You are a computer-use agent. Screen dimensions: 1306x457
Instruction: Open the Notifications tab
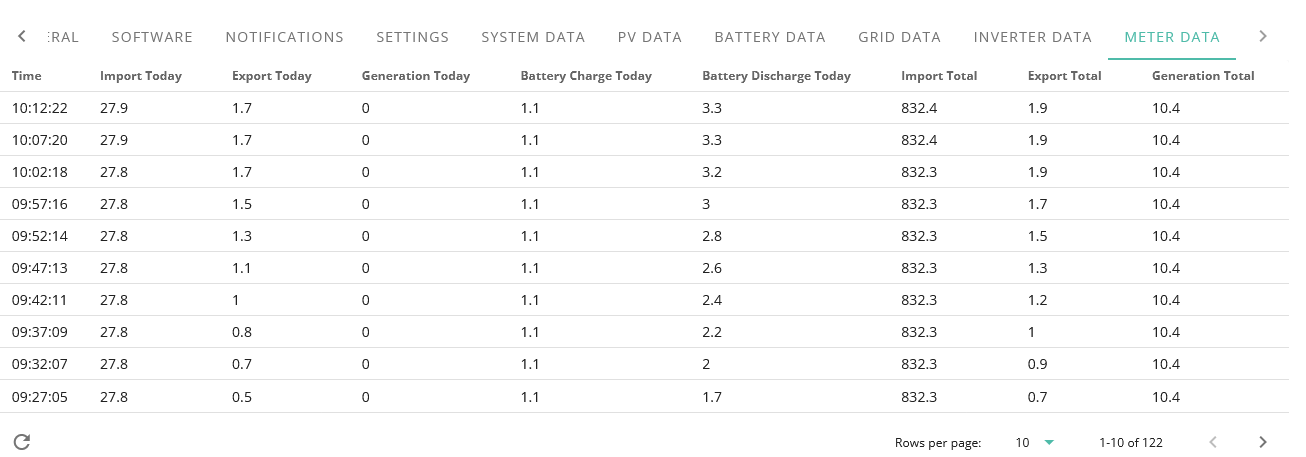pos(284,37)
